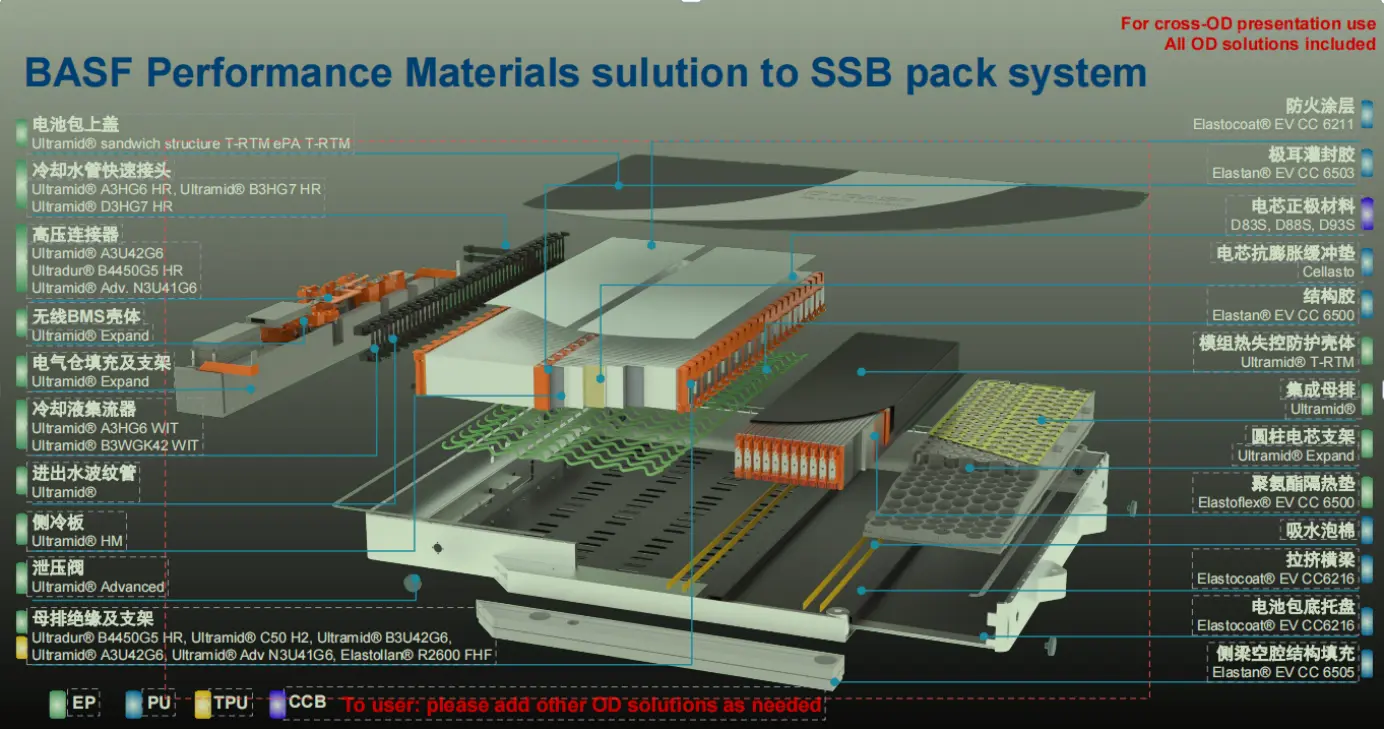
Task: Select the 电池包上盖 label
Action: pyautogui.click(x=76, y=125)
